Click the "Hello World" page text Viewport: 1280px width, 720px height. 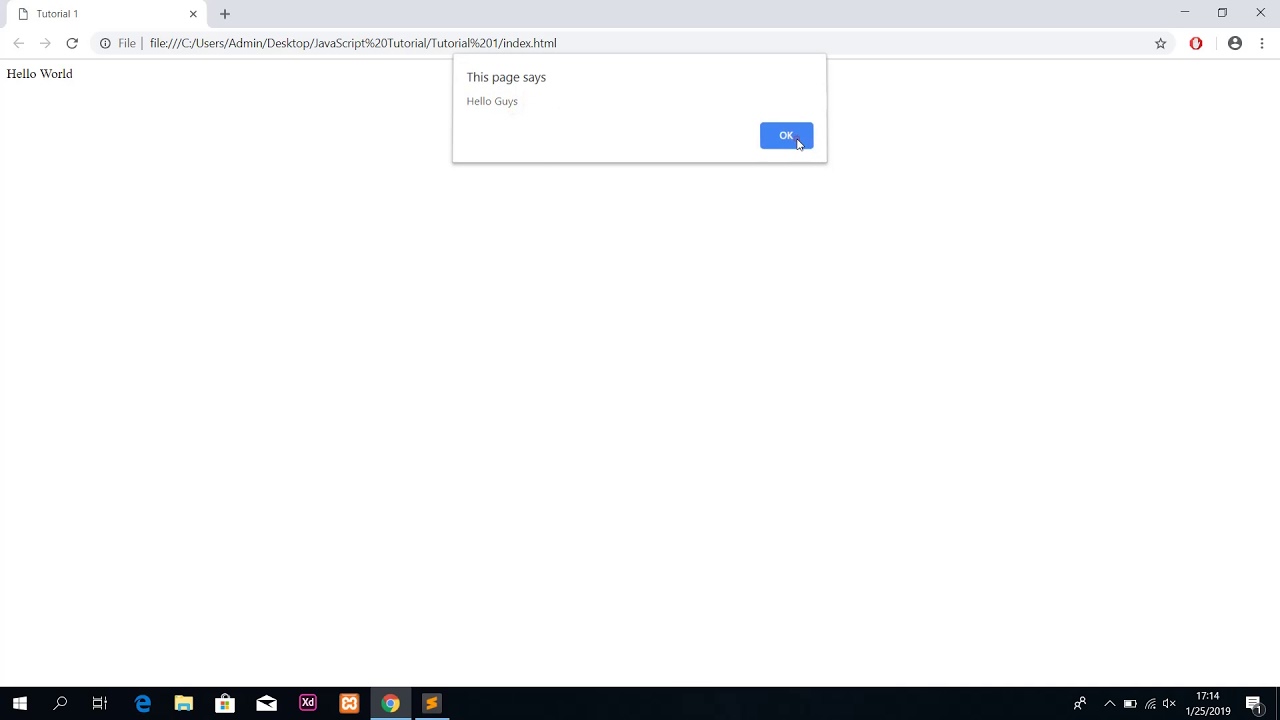(40, 74)
